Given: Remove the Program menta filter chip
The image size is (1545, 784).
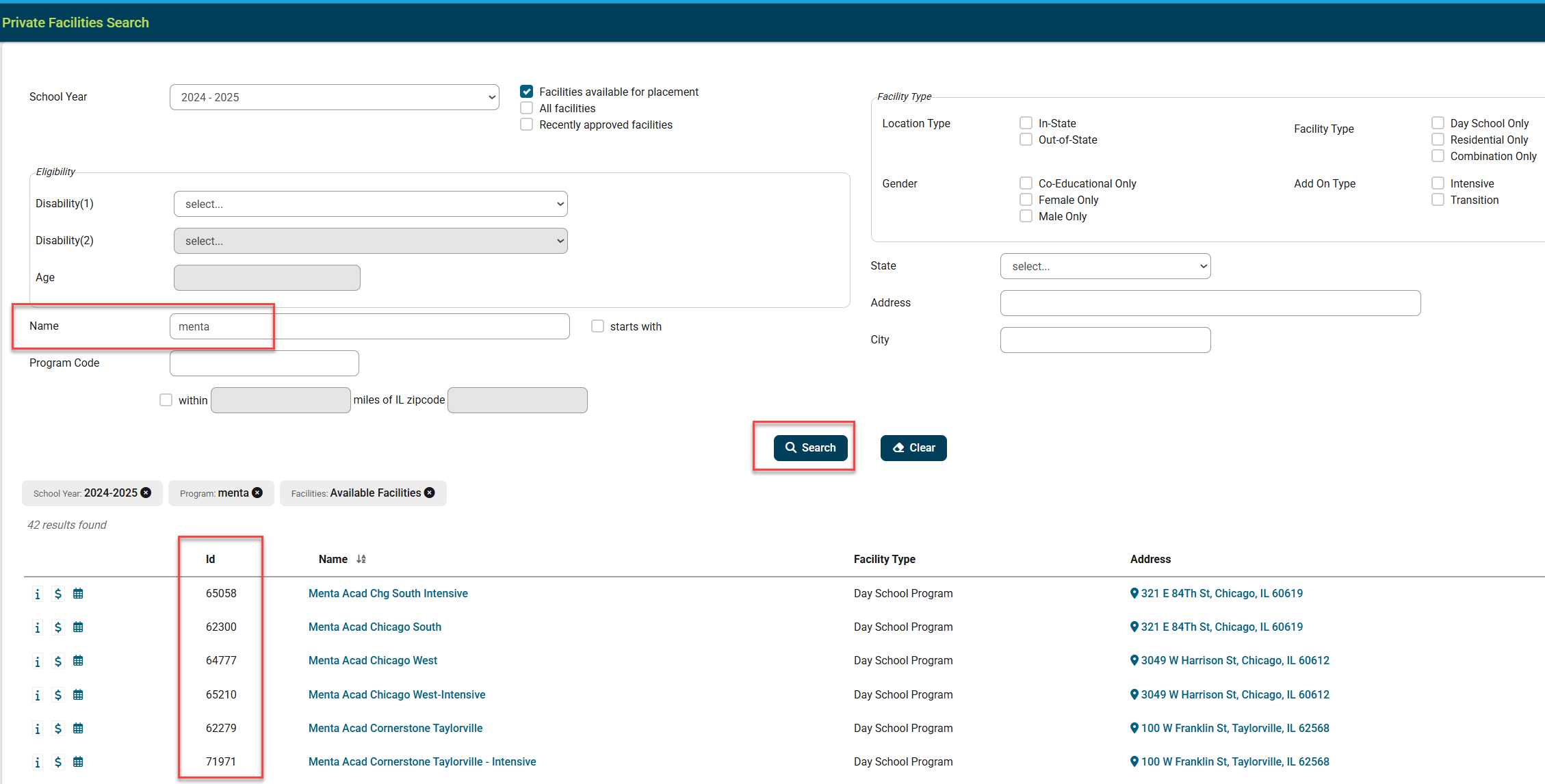Looking at the screenshot, I should (257, 493).
